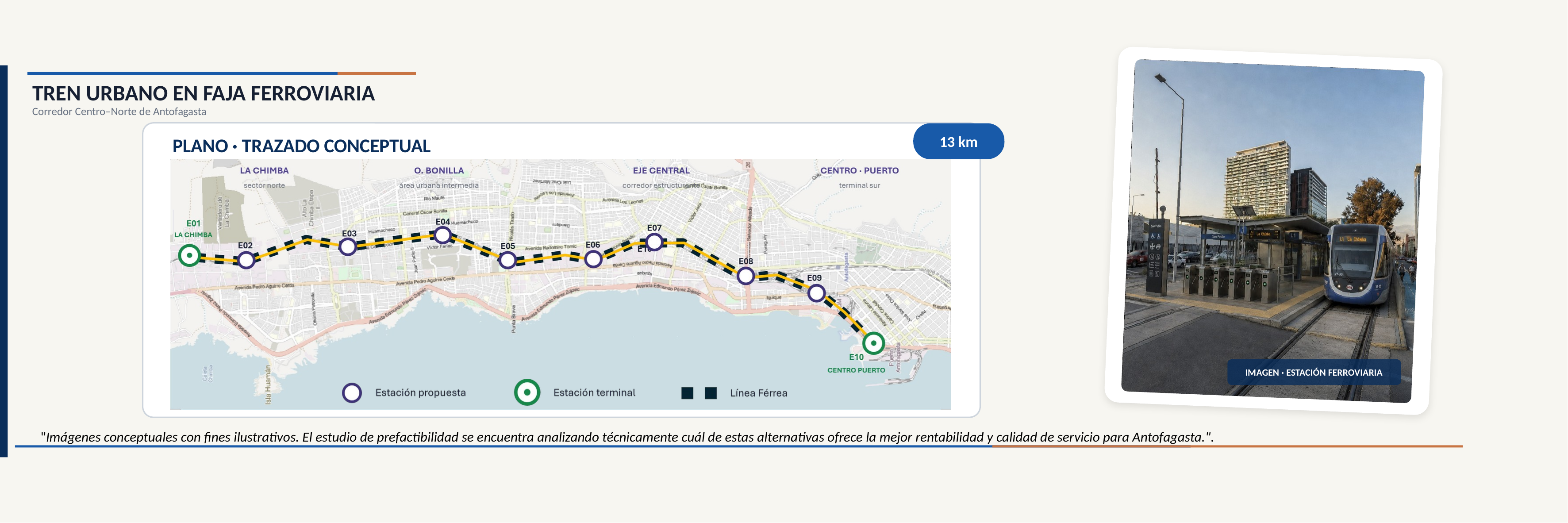
Task: Select the E07 station marker
Action: pos(654,242)
